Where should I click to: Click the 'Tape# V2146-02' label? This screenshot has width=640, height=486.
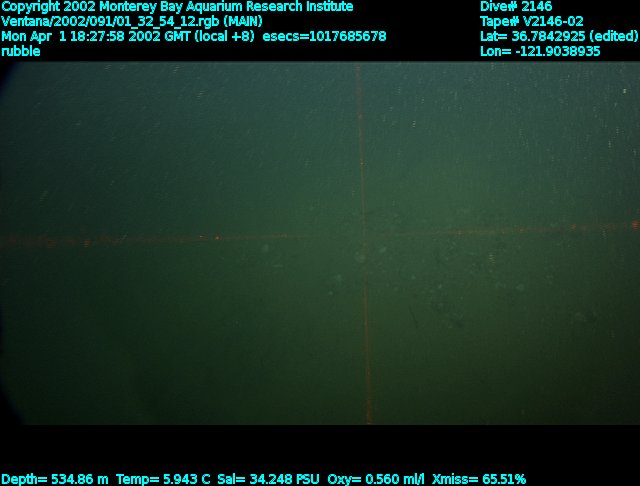pyautogui.click(x=531, y=21)
